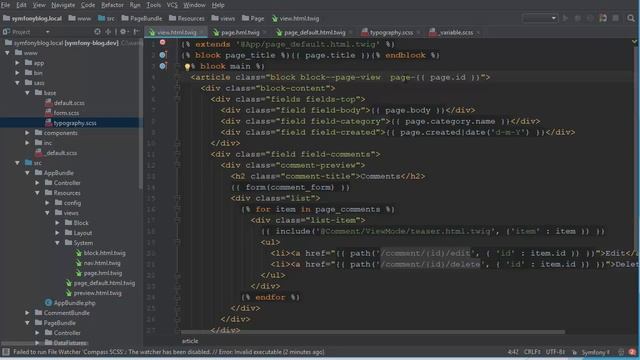The height and width of the screenshot is (360, 640).
Task: Open the run configuration dropdown
Action: coord(540,18)
